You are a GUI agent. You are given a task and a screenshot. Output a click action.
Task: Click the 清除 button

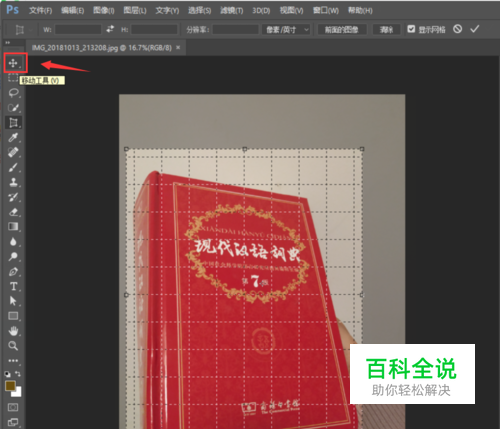tap(386, 30)
